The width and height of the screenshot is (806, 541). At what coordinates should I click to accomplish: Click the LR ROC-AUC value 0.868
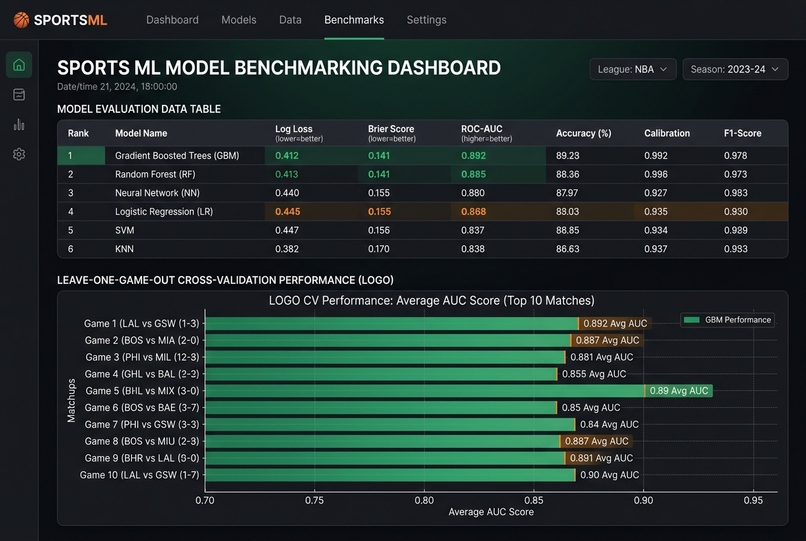473,211
